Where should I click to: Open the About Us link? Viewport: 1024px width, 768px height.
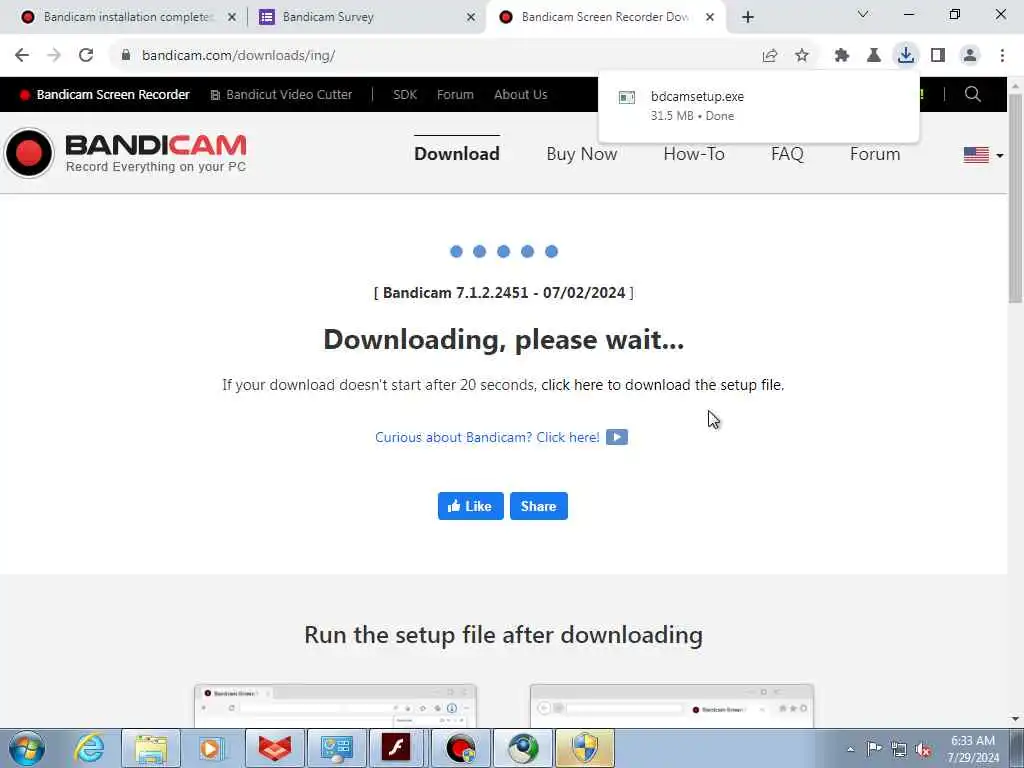tap(520, 95)
